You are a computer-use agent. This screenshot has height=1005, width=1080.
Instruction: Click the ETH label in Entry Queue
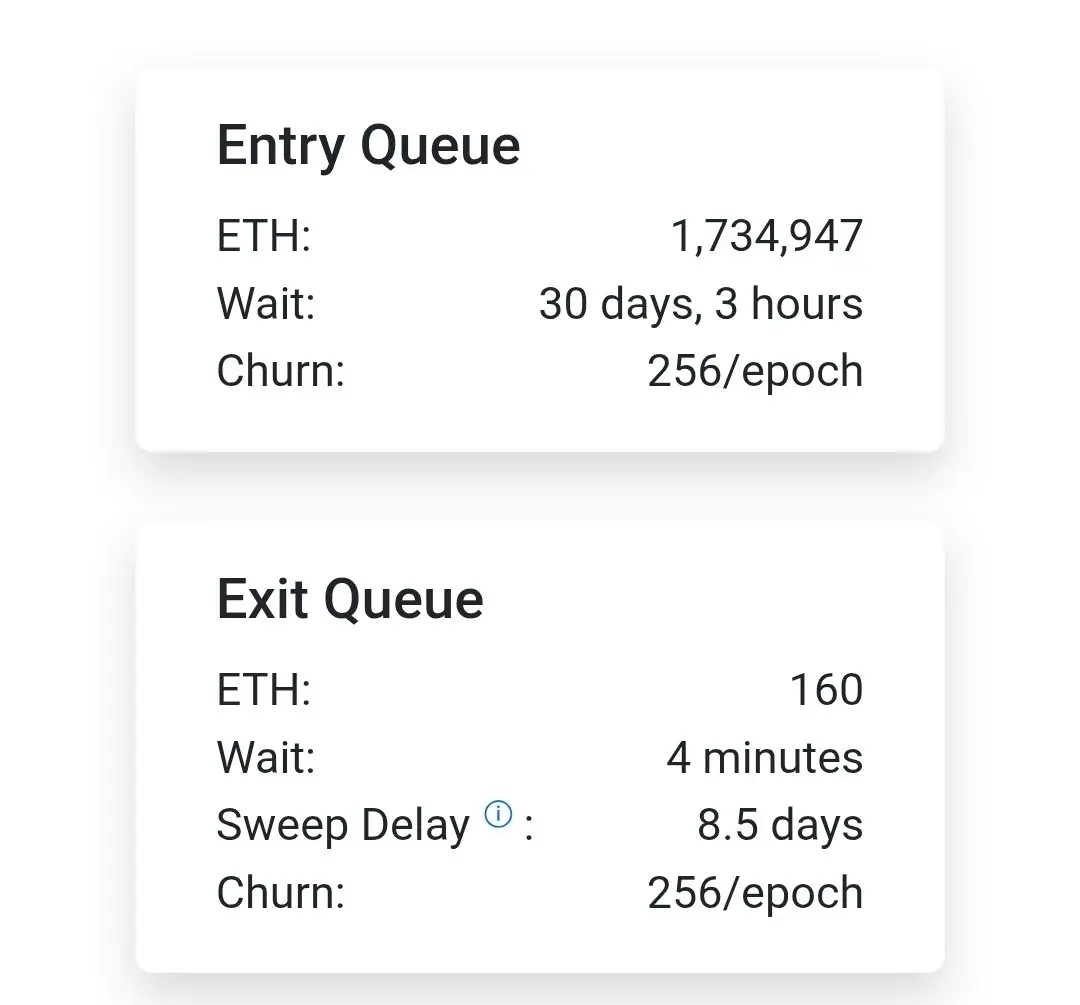pyautogui.click(x=264, y=236)
